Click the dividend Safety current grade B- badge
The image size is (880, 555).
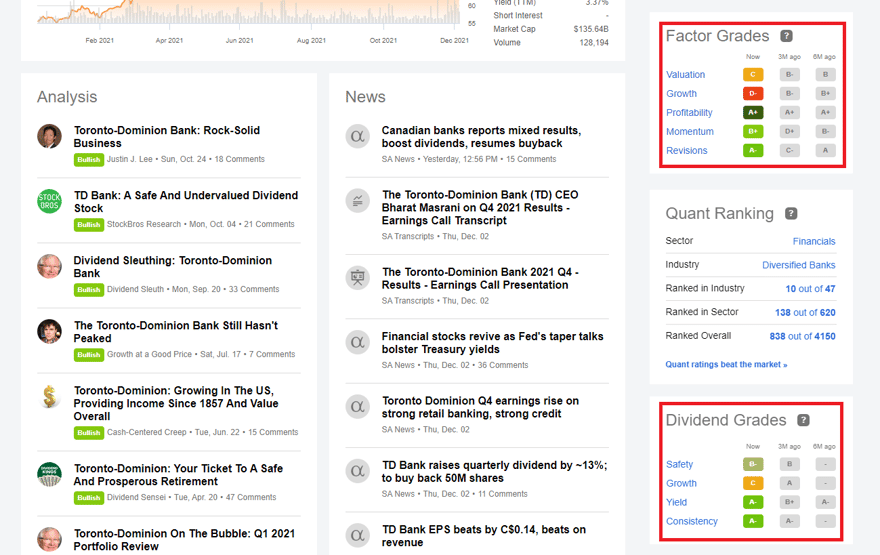pos(753,464)
